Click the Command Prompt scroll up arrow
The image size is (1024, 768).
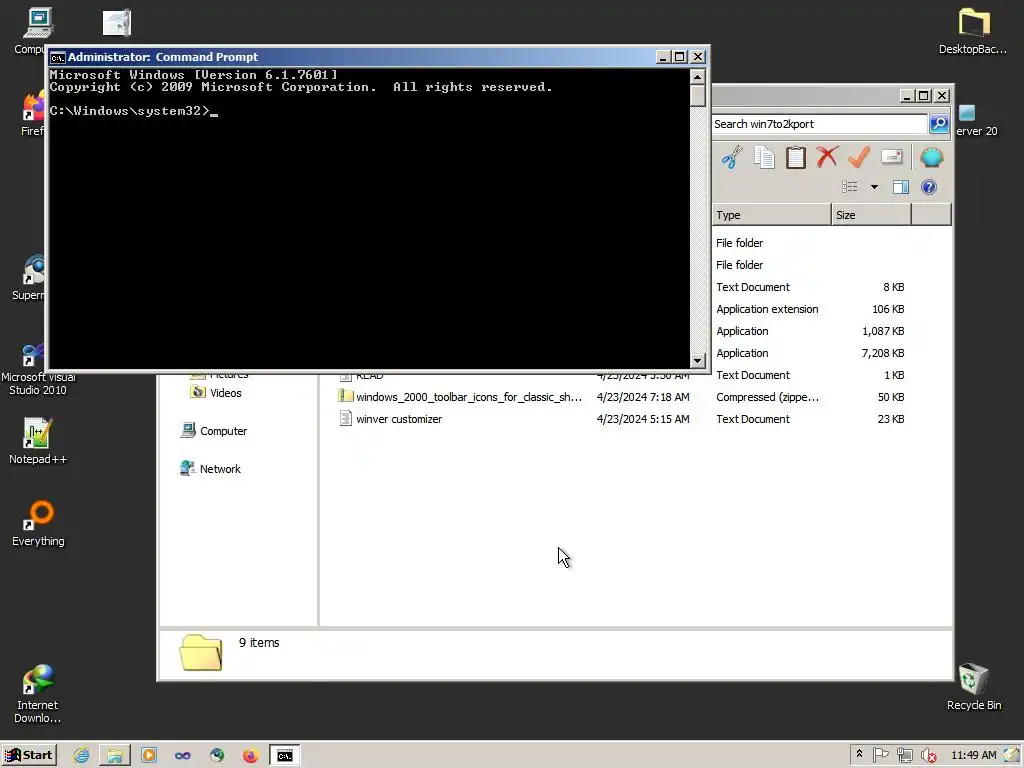(x=697, y=76)
